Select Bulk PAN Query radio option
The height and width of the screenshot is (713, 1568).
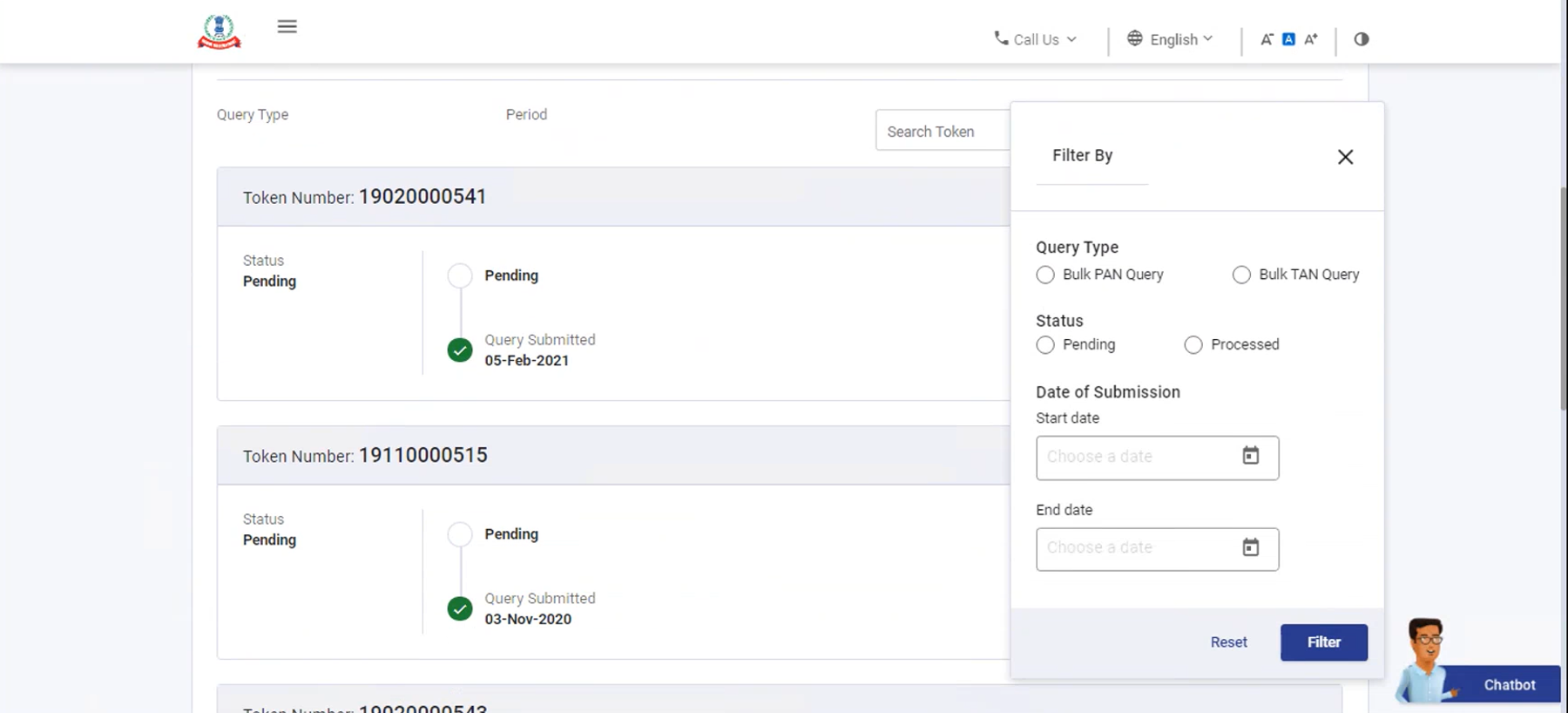tap(1045, 275)
